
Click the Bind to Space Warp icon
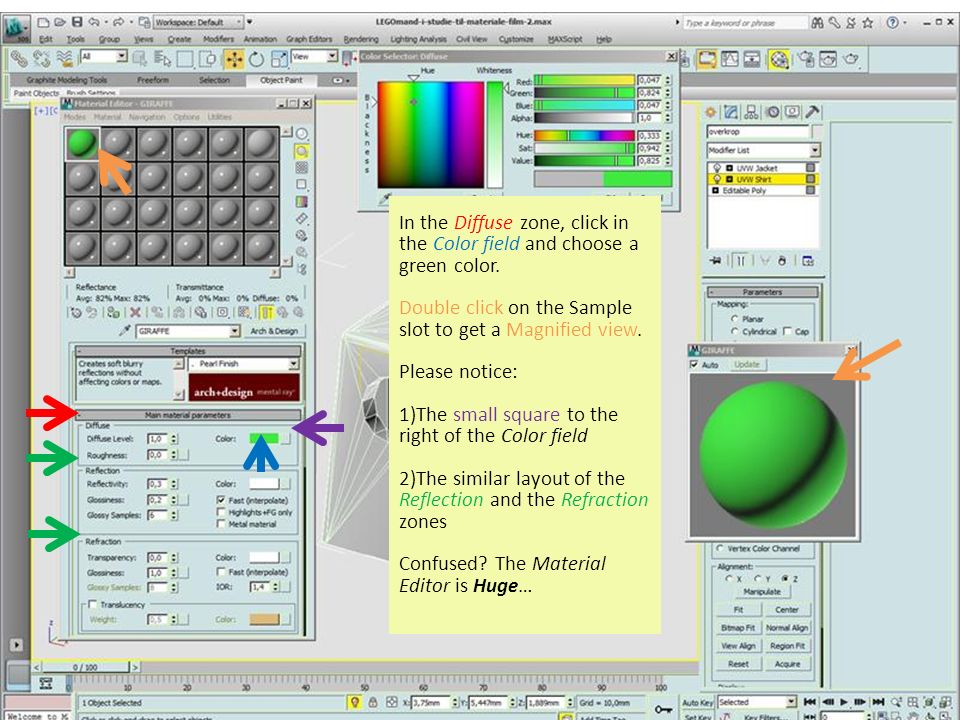click(x=64, y=59)
